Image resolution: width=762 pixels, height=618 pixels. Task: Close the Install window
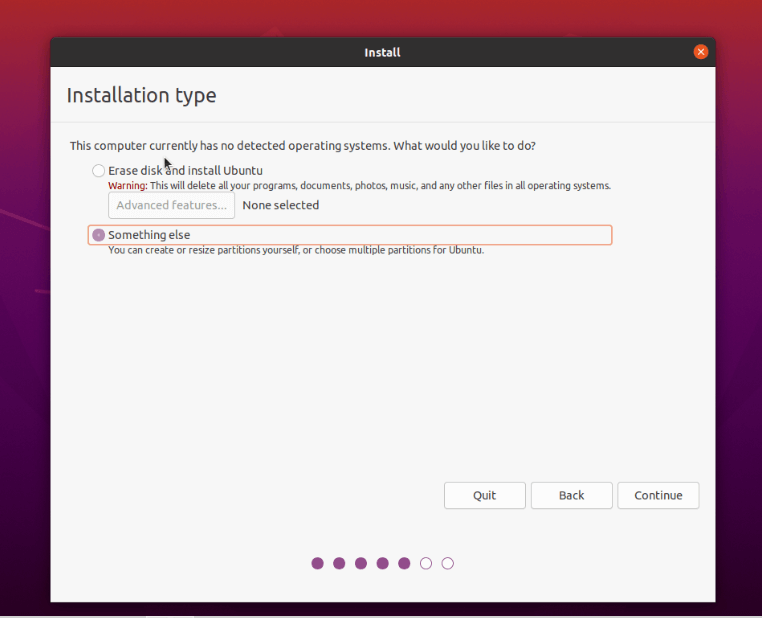[x=700, y=52]
